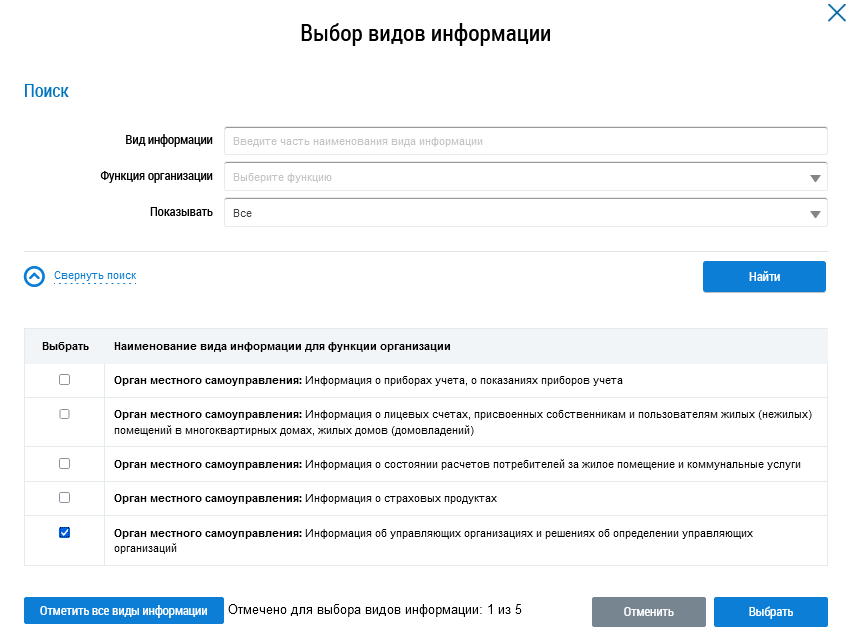Image resolution: width=851 pixels, height=642 pixels.
Task: Close the information type selection dialog
Action: point(836,13)
